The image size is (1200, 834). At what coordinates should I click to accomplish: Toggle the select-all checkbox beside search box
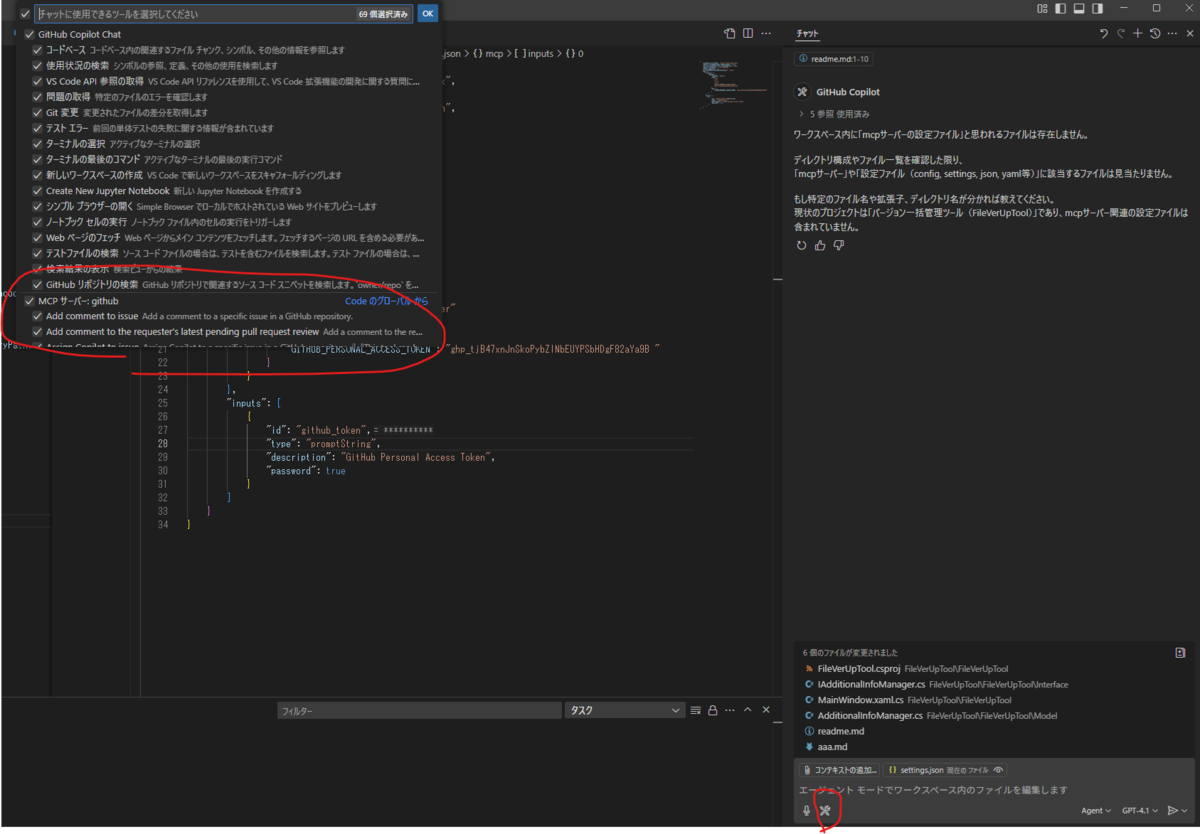[25, 14]
